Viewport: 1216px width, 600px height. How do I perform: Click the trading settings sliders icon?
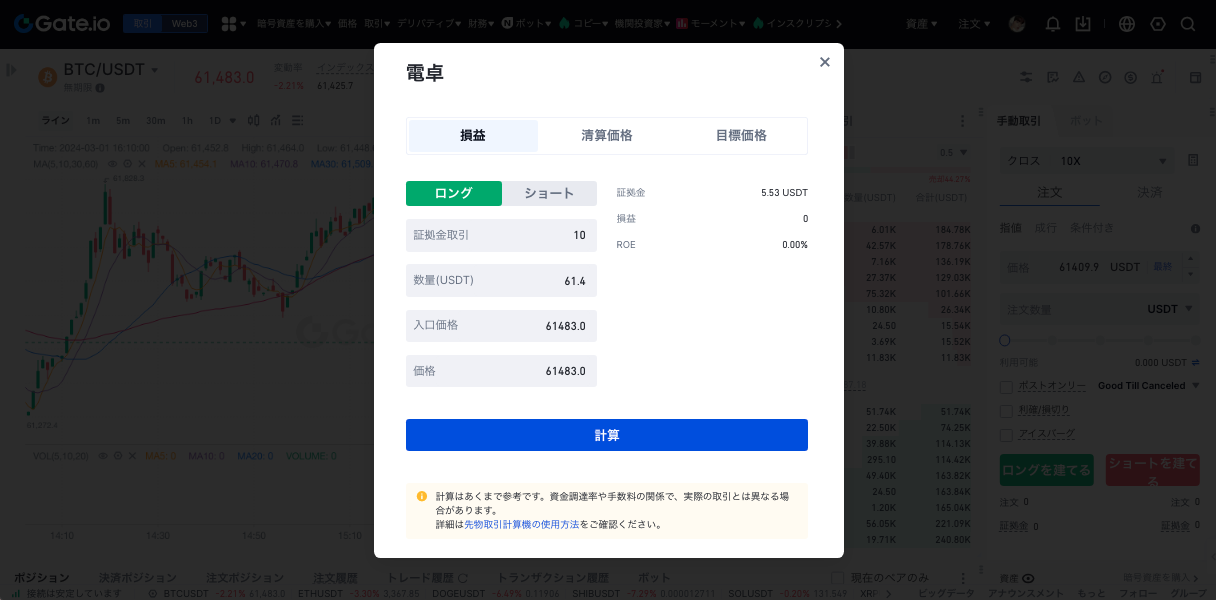point(1026,77)
